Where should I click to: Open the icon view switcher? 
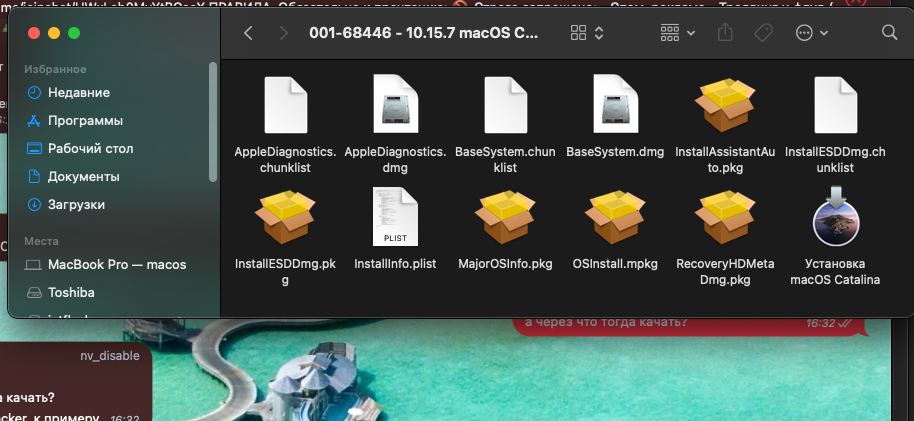[x=586, y=33]
